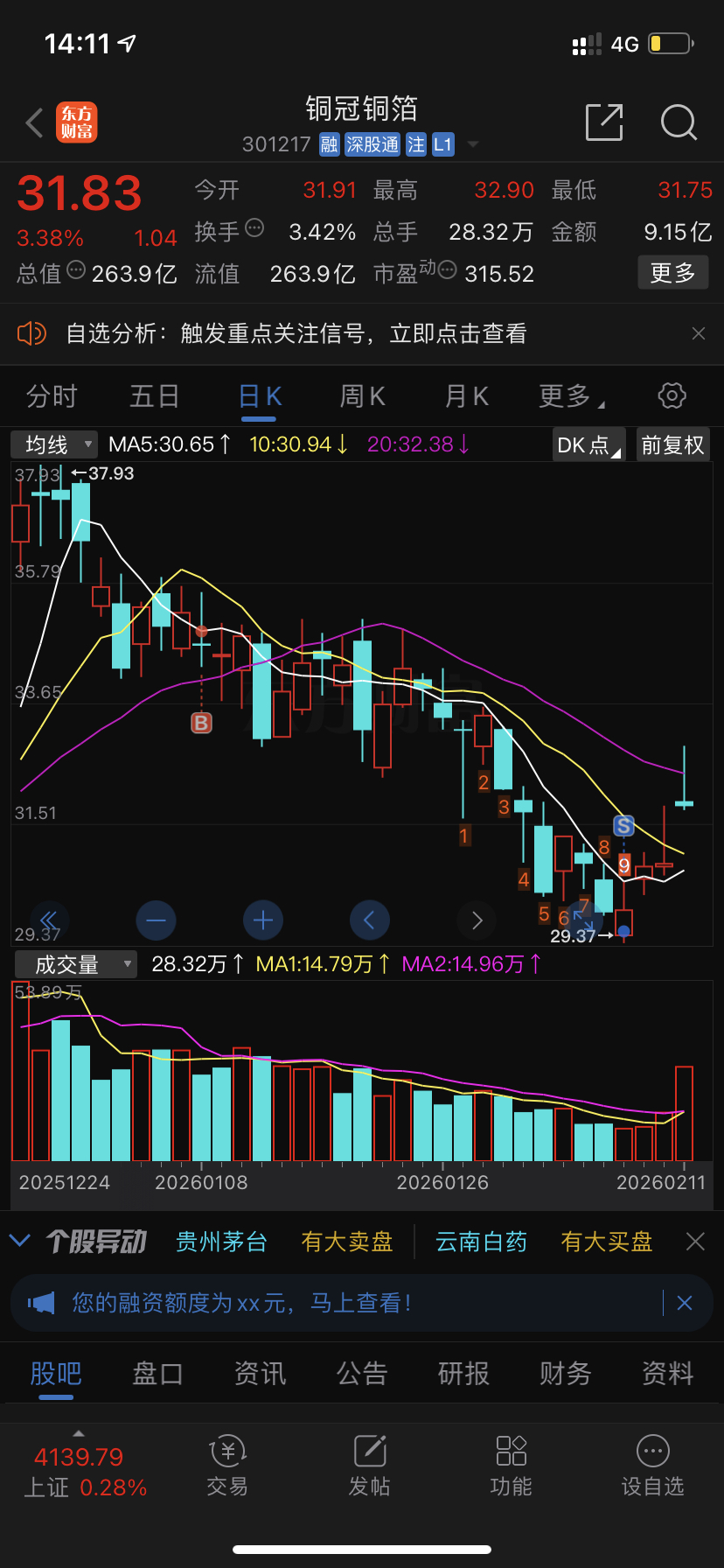Select the 股吧 tab

[56, 1374]
